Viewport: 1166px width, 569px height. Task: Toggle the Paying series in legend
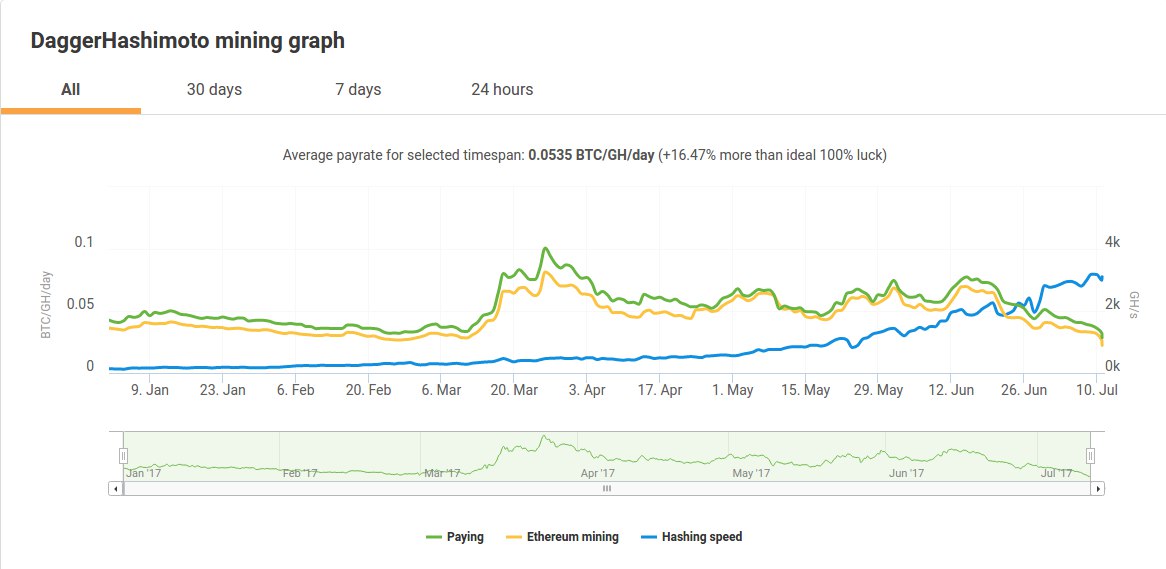[x=454, y=536]
